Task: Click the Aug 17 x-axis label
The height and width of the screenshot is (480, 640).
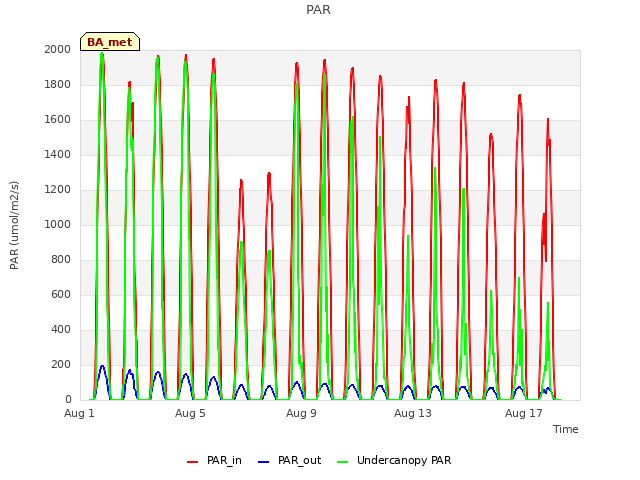Action: pyautogui.click(x=524, y=413)
